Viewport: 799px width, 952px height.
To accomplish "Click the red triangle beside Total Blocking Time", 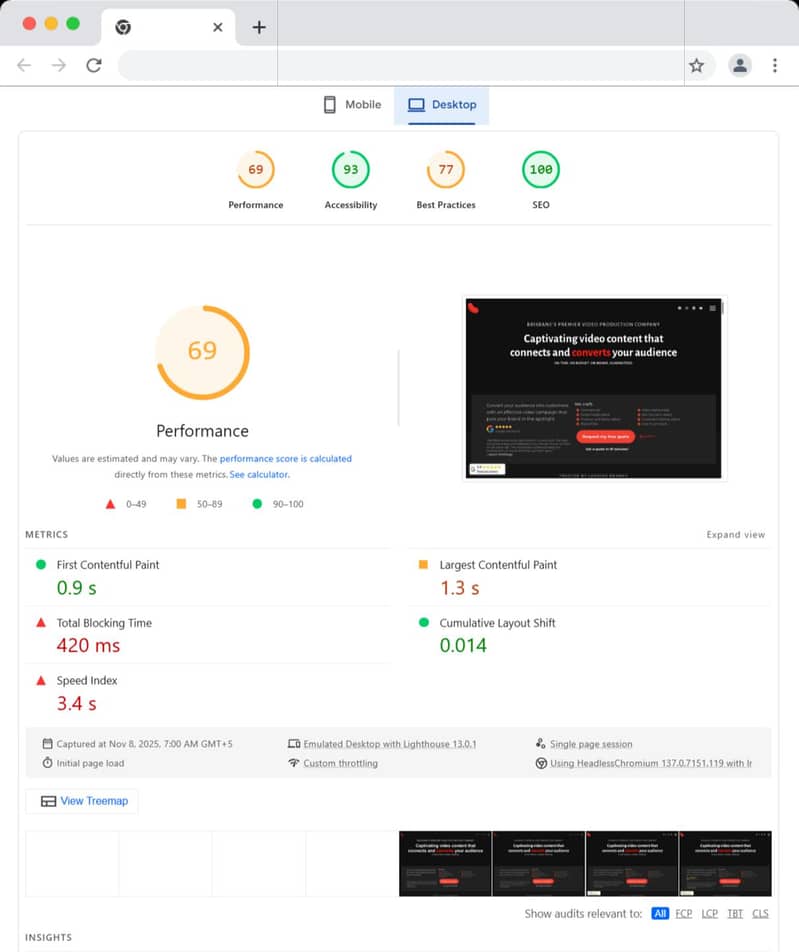I will pos(41,622).
